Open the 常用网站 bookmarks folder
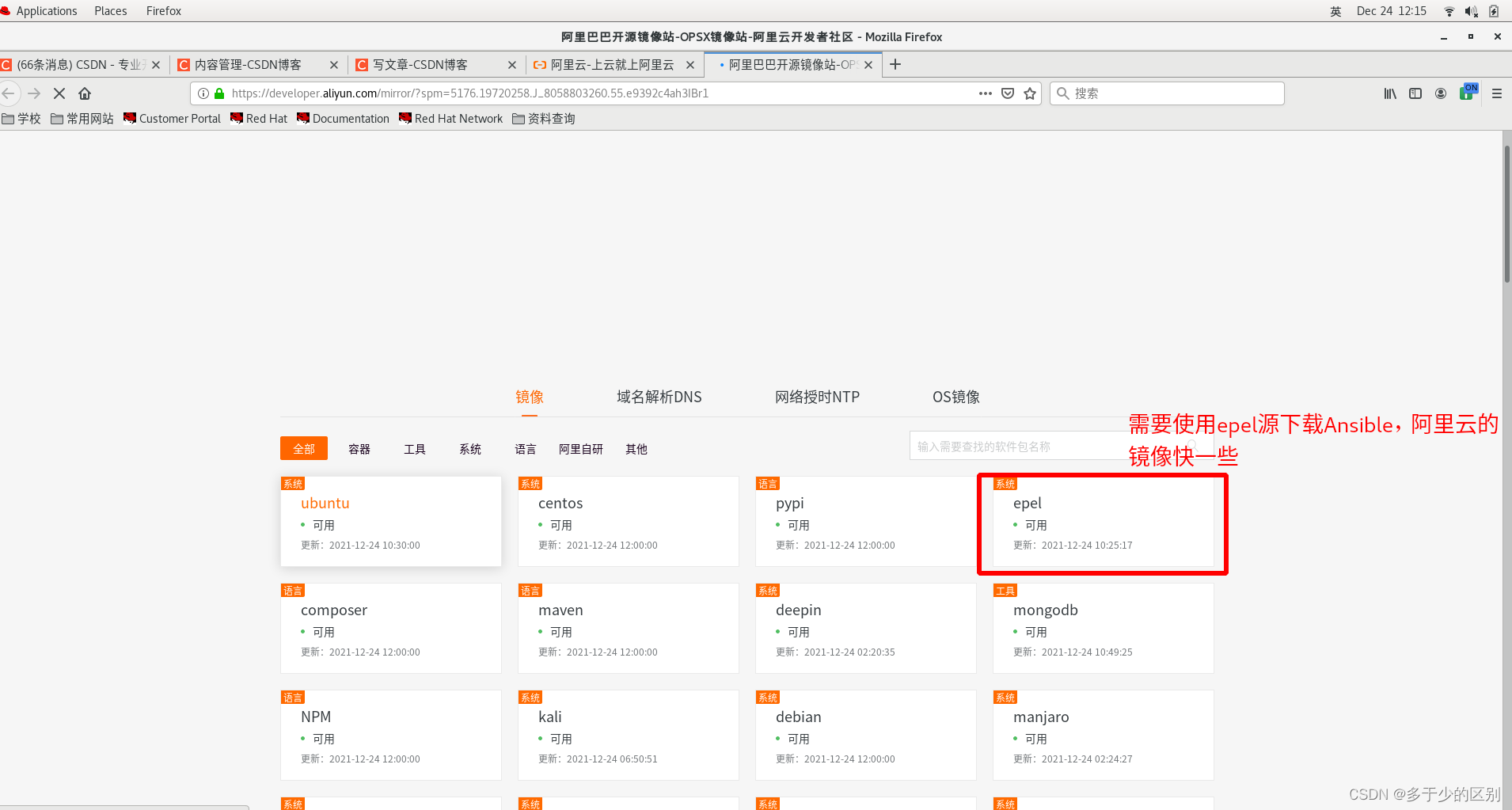 click(82, 119)
